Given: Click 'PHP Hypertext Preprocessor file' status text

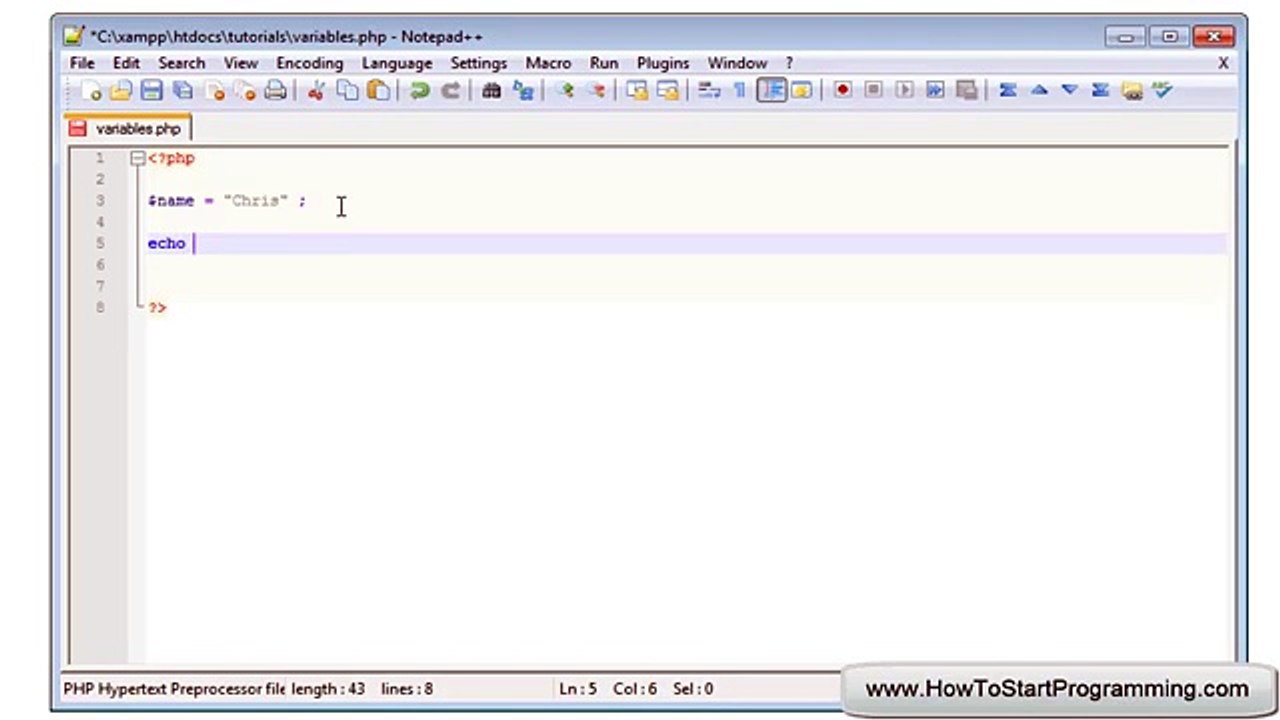Looking at the screenshot, I should pos(174,689).
